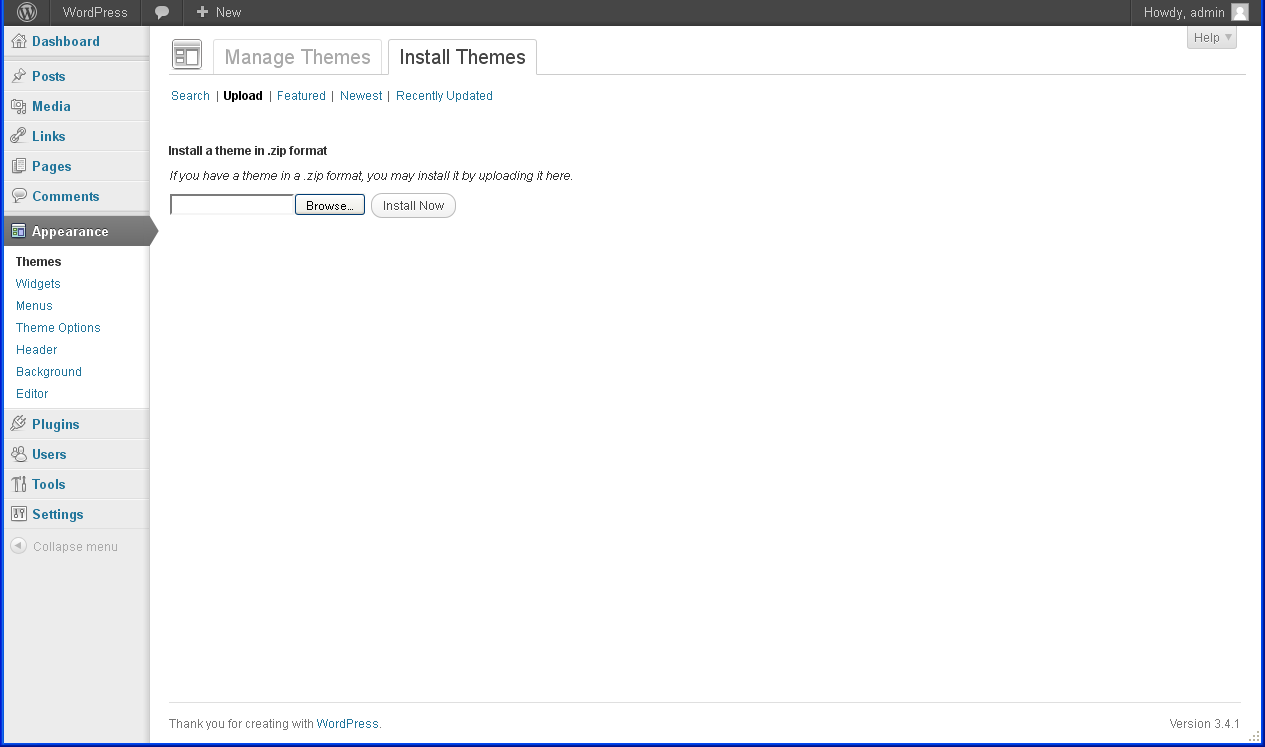1265x747 pixels.
Task: Click the Collapse menu text
Action: coord(75,547)
